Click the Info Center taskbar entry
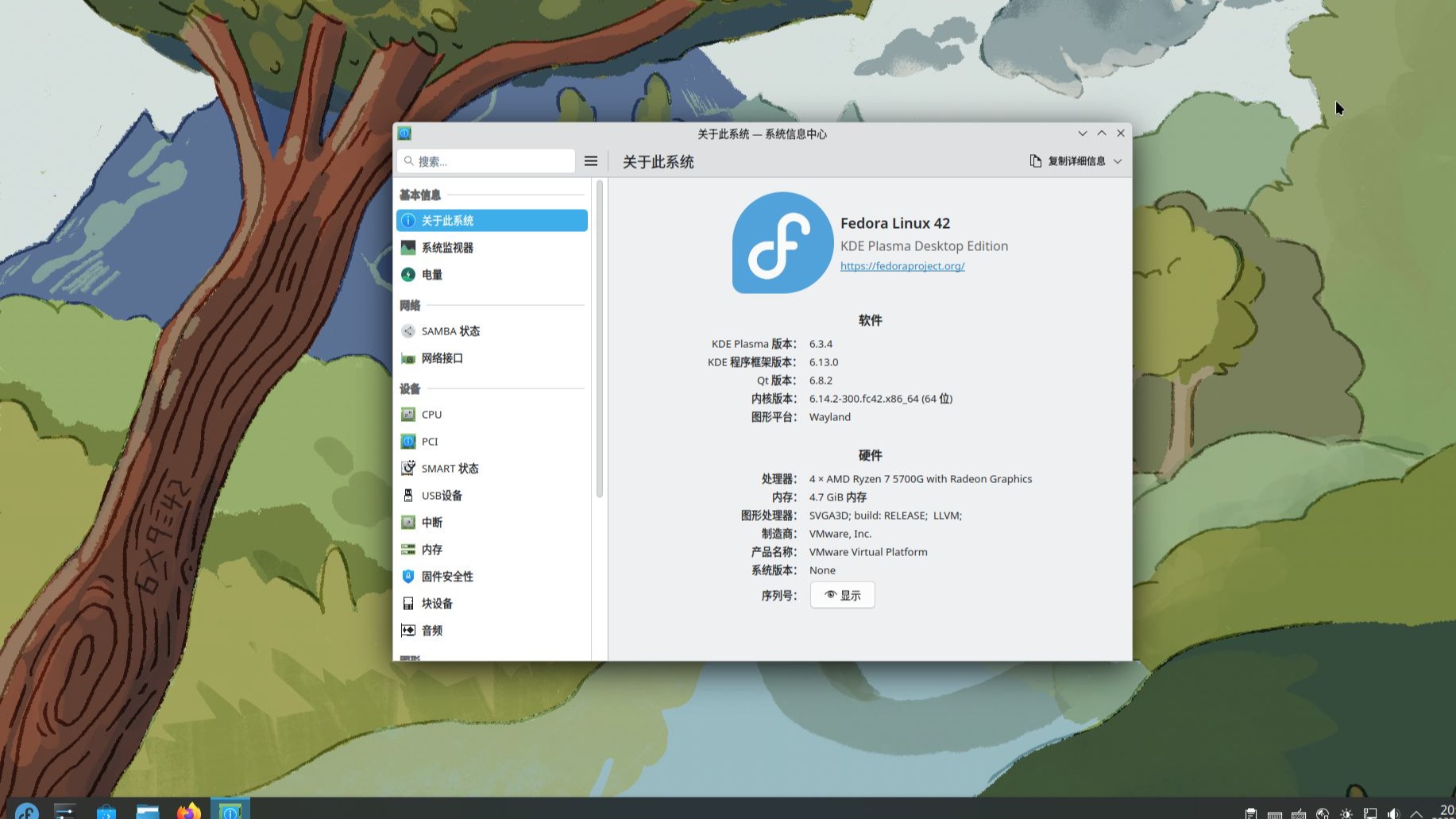1456x819 pixels. pos(230,810)
